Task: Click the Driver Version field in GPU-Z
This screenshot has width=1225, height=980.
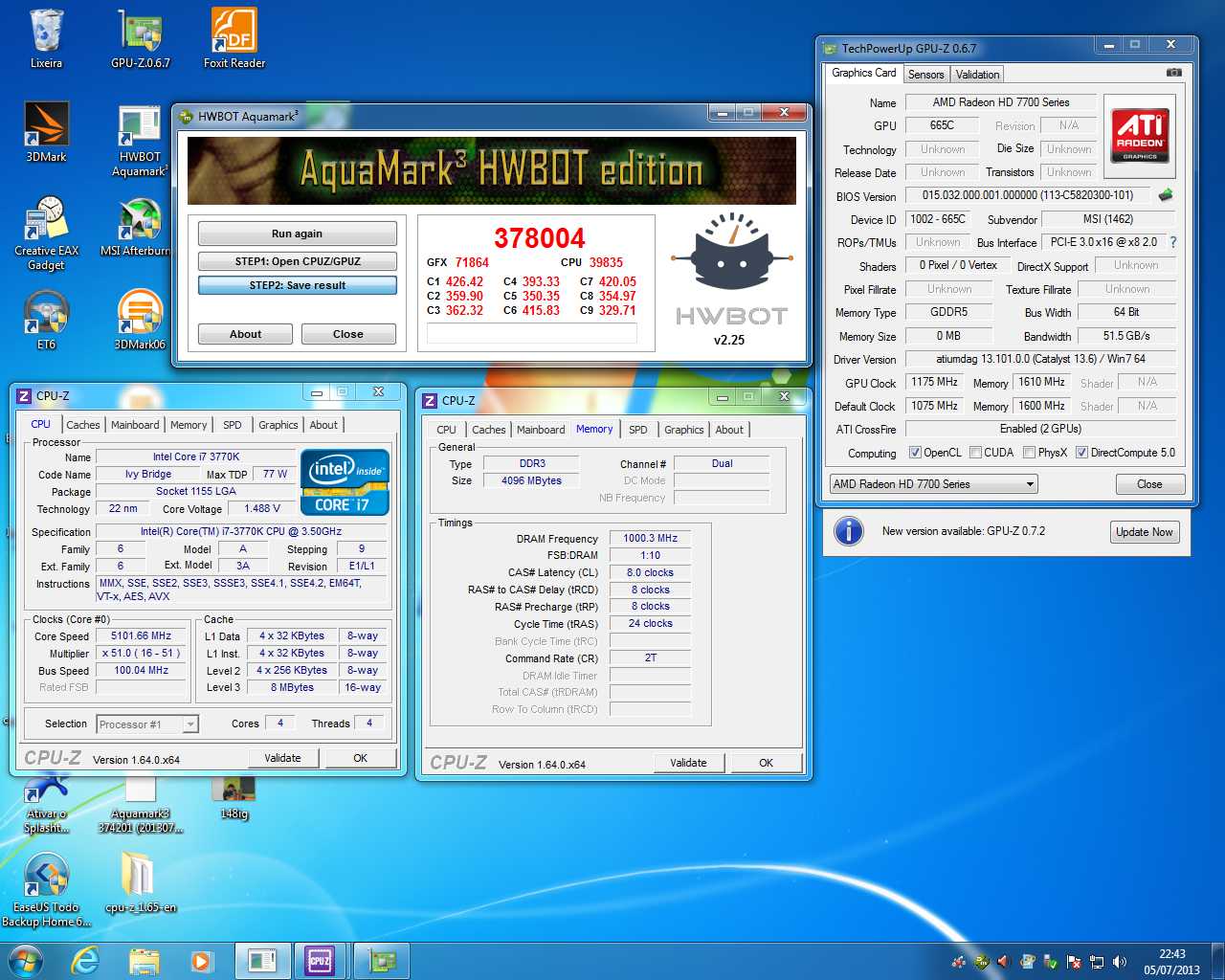Action: coord(1040,359)
